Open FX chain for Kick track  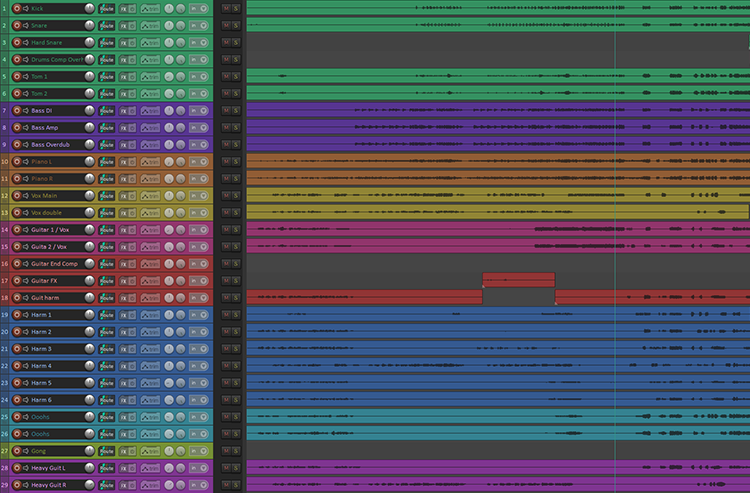(123, 9)
